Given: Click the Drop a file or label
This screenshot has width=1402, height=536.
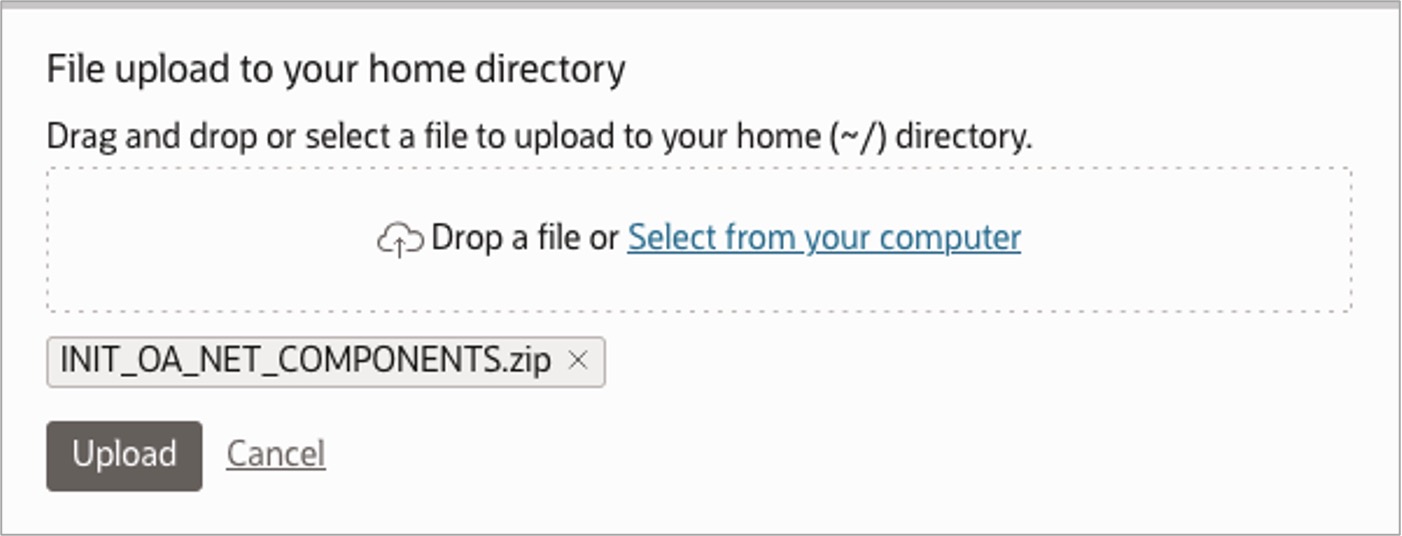Looking at the screenshot, I should tap(525, 238).
